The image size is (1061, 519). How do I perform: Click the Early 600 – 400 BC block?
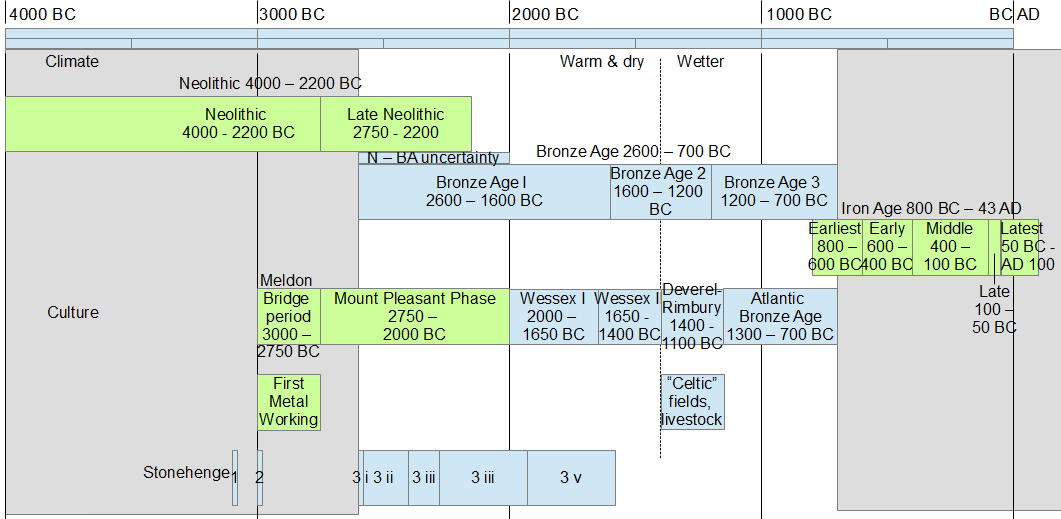coord(887,247)
